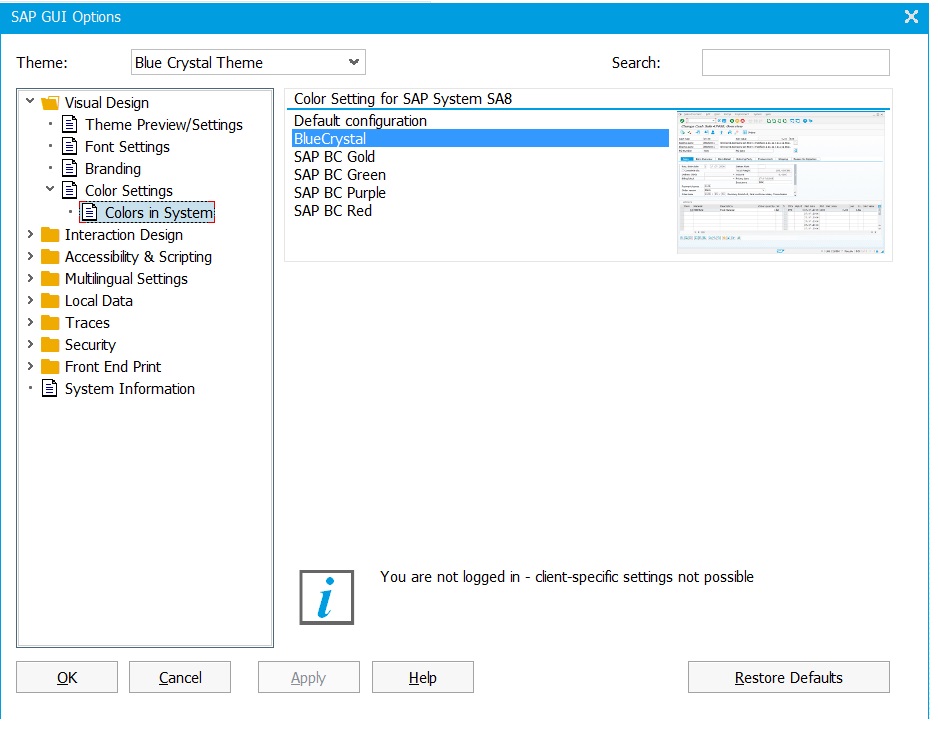Select Colors in System tree item

(159, 212)
